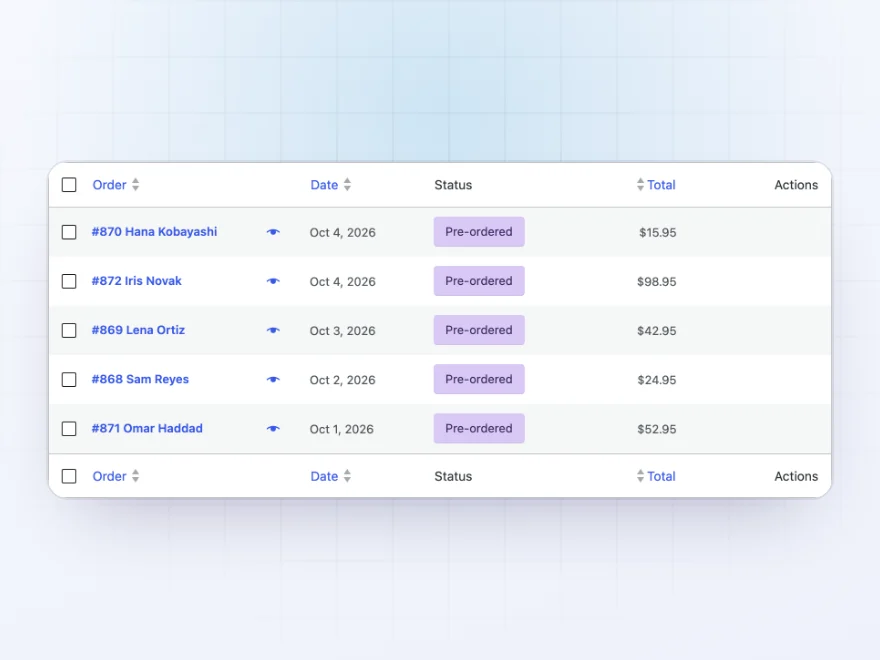
Task: Click the Actions column header at the top
Action: tap(796, 185)
